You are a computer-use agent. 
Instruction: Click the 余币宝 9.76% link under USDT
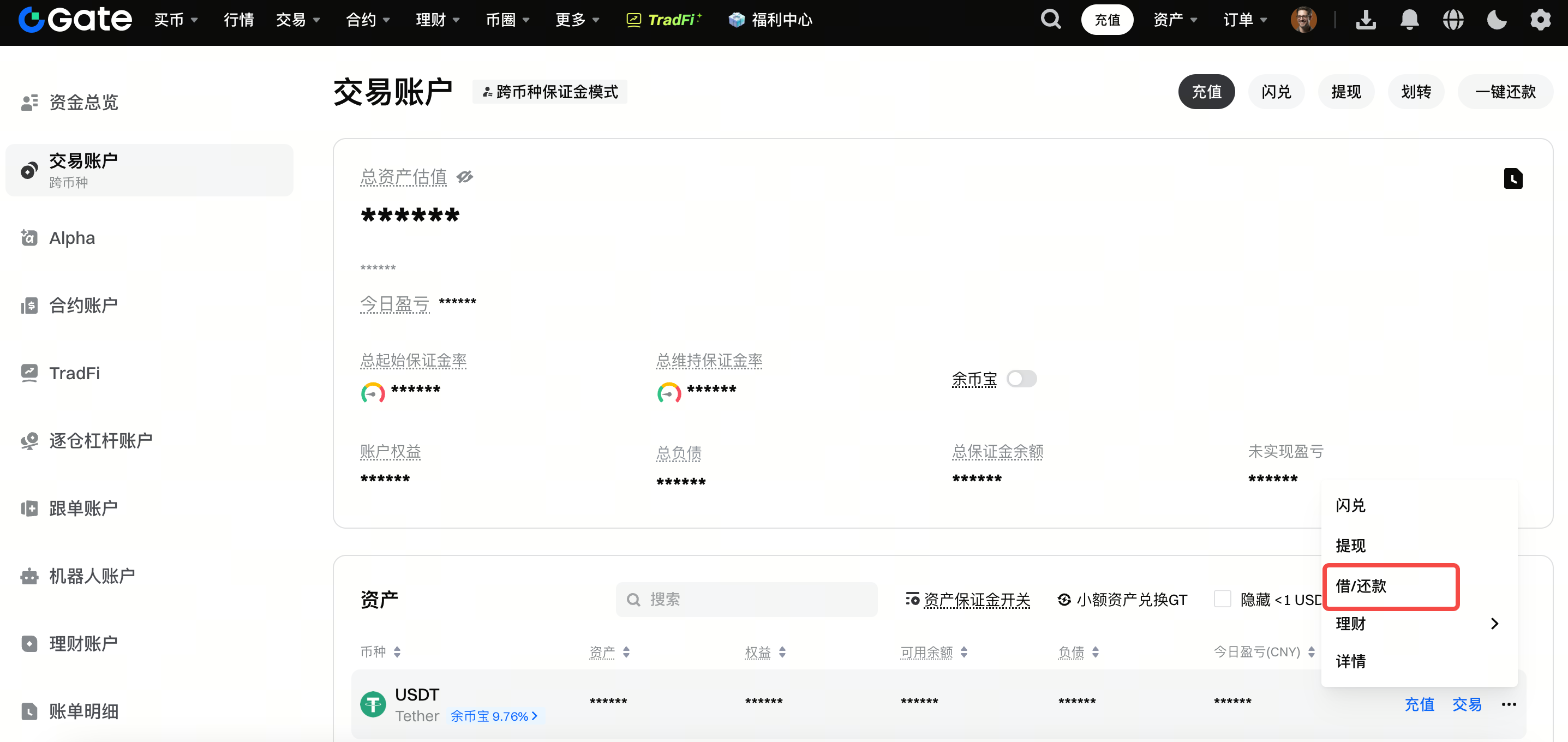click(x=494, y=716)
